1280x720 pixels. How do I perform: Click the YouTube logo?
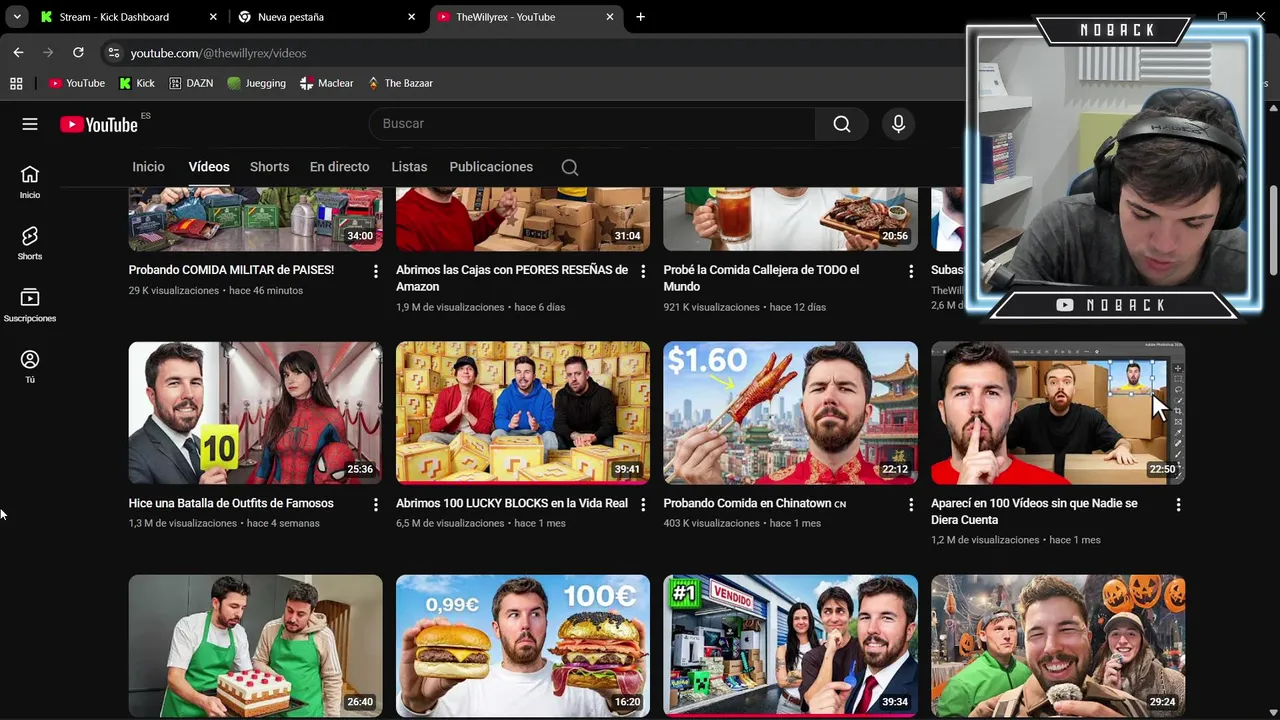(x=98, y=124)
